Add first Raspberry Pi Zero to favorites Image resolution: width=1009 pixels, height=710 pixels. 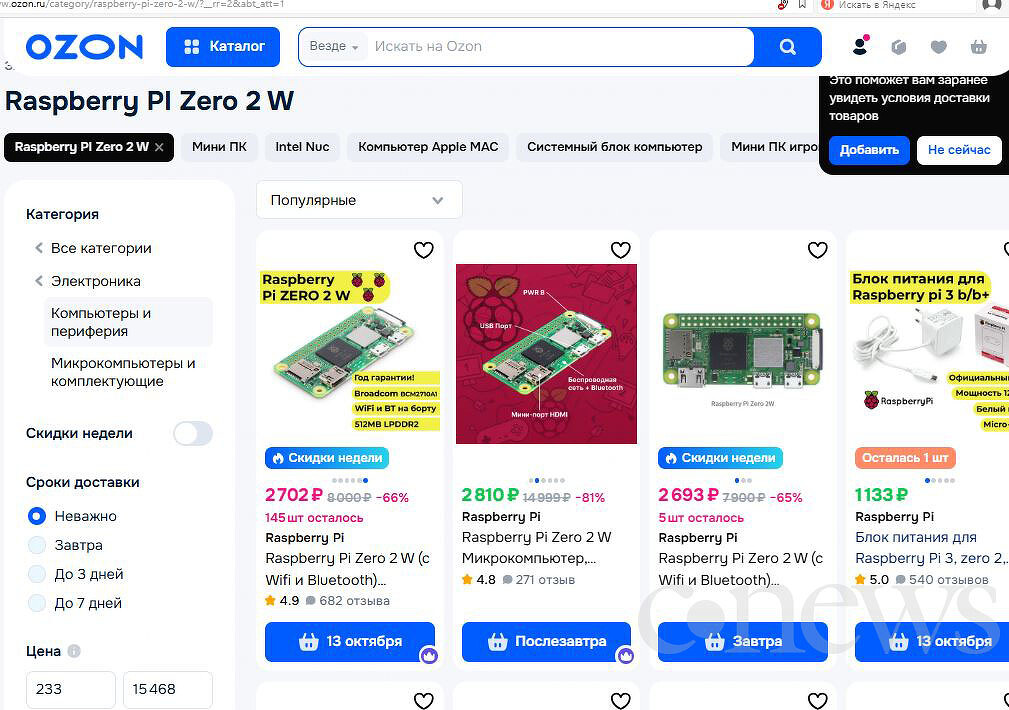coord(423,250)
